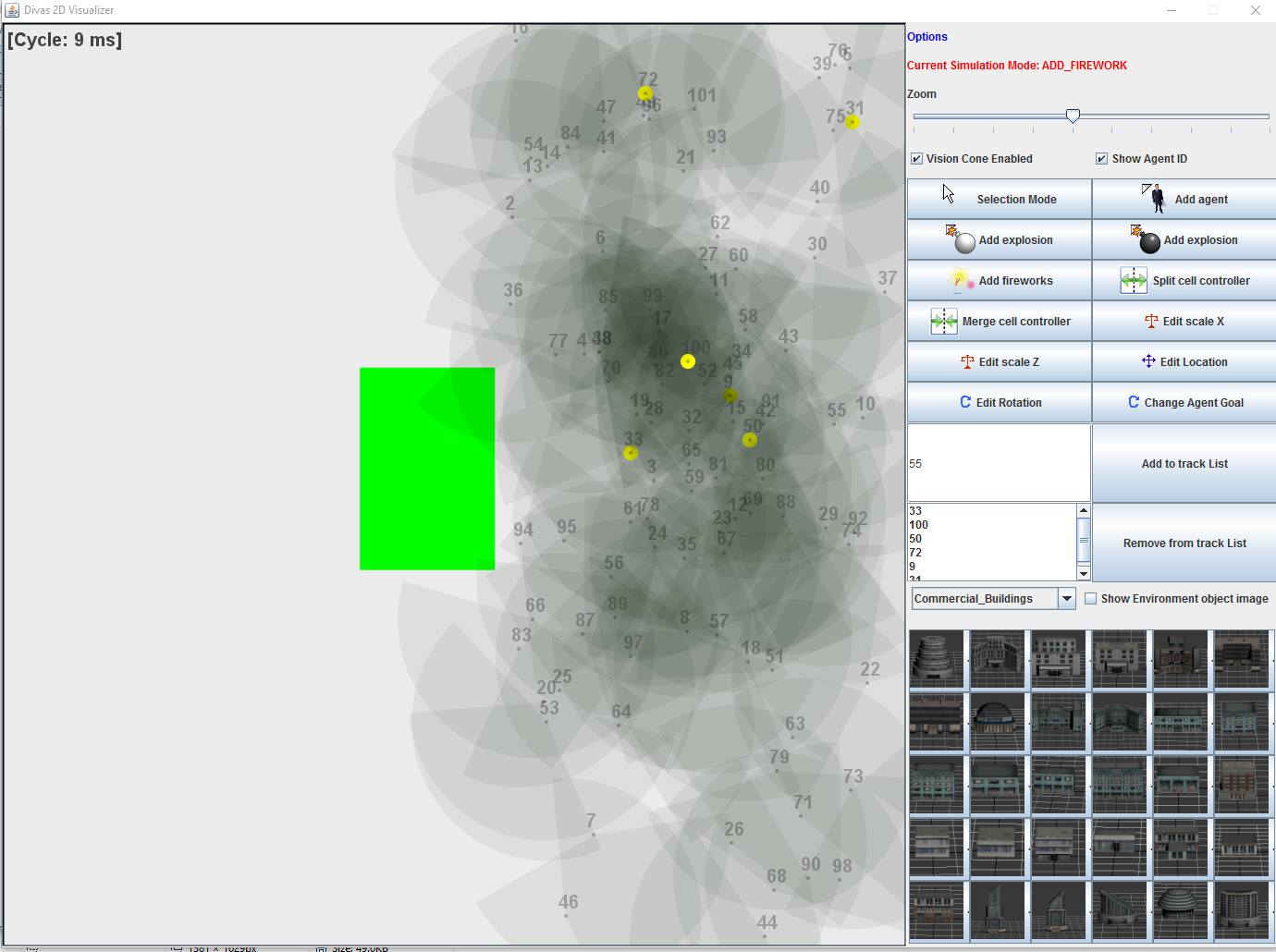Image resolution: width=1276 pixels, height=952 pixels.
Task: Click the Current Simulation Mode ADD_FIREWORK text
Action: pos(1017,66)
